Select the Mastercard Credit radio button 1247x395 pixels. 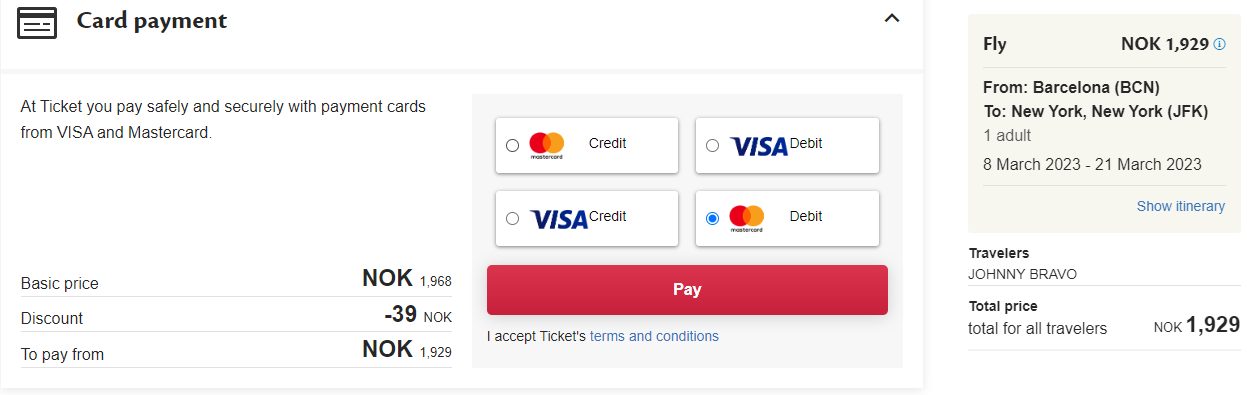(x=512, y=145)
